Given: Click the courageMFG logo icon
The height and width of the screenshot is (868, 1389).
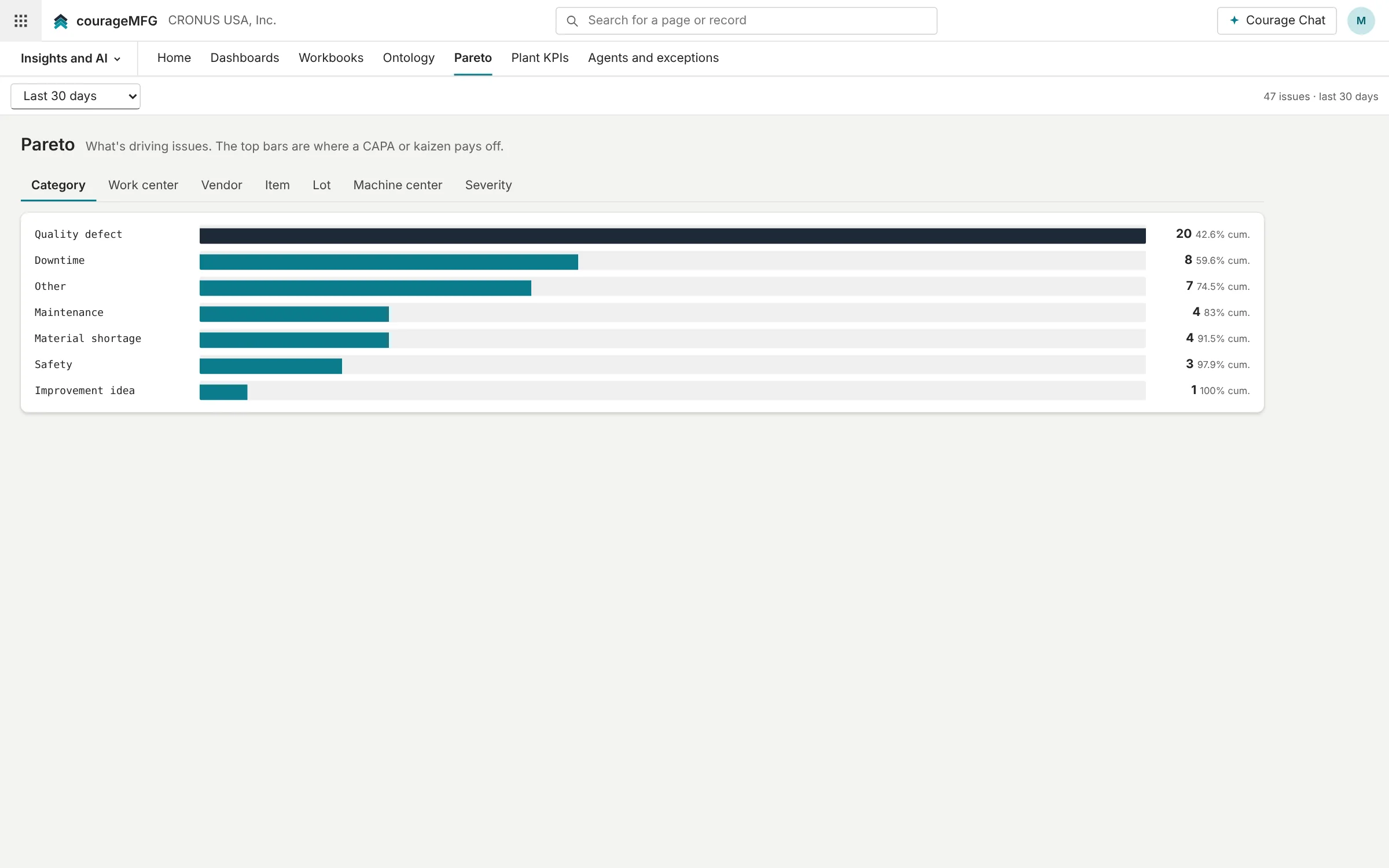Looking at the screenshot, I should (x=61, y=21).
